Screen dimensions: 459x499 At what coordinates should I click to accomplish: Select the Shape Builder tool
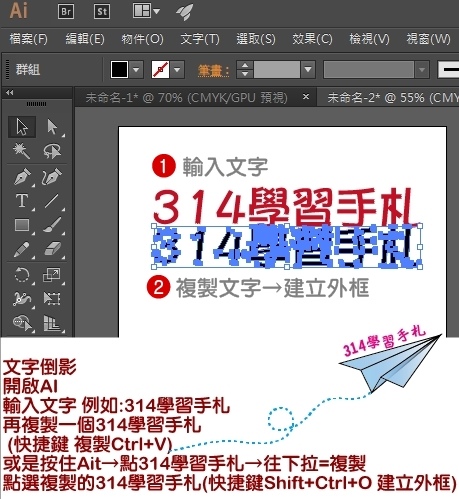pyautogui.click(x=22, y=323)
